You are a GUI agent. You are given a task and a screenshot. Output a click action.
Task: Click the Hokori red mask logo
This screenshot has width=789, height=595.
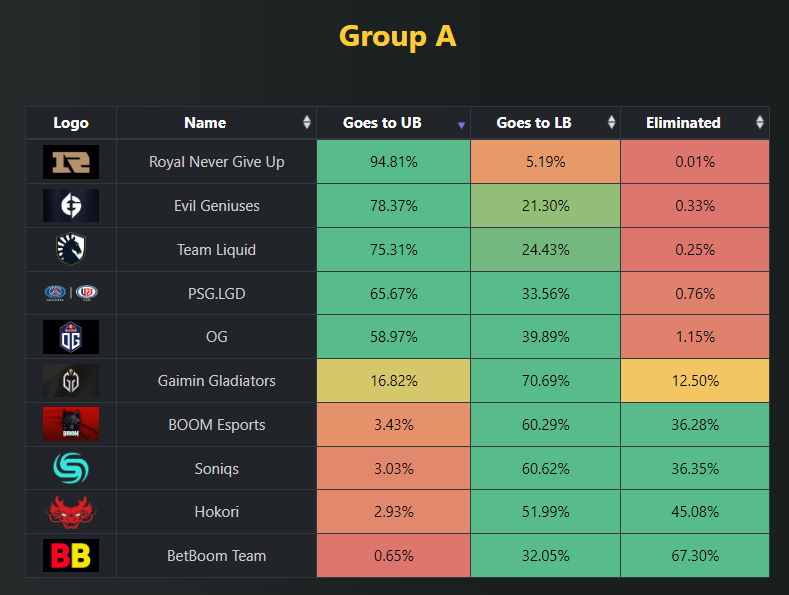tap(71, 512)
